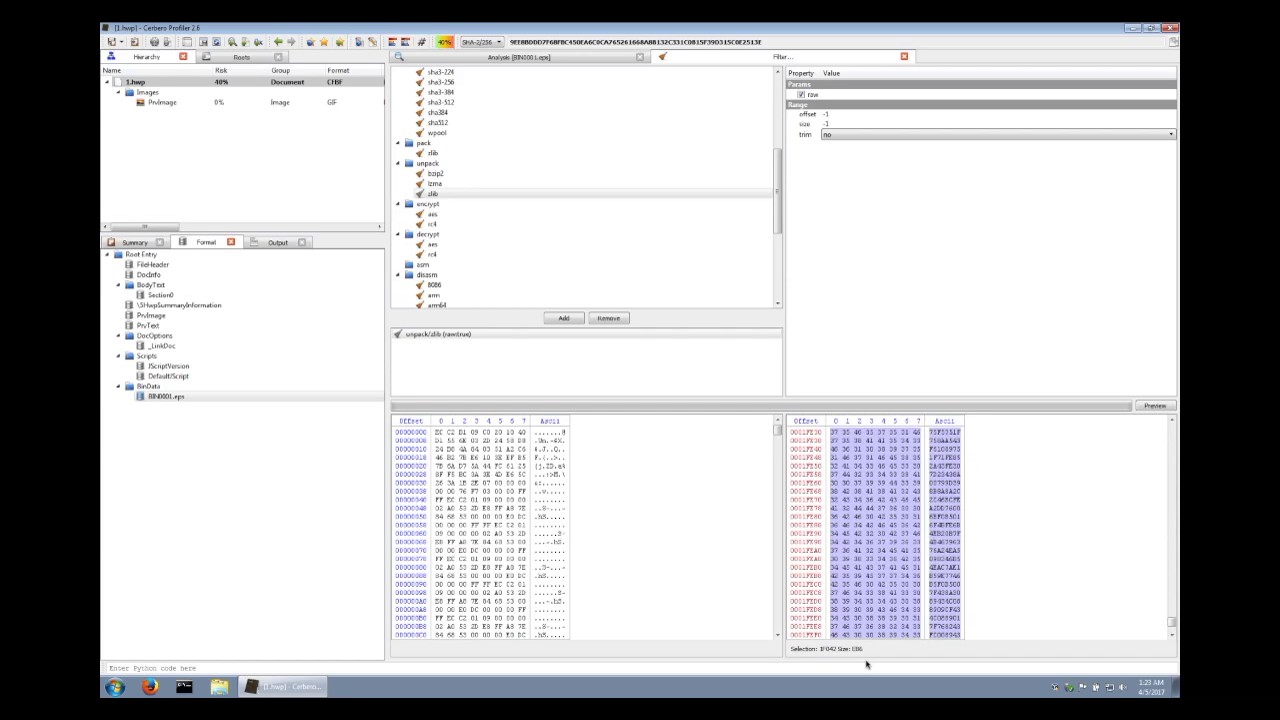Click the Windows Start button
The height and width of the screenshot is (720, 1280).
pos(115,686)
